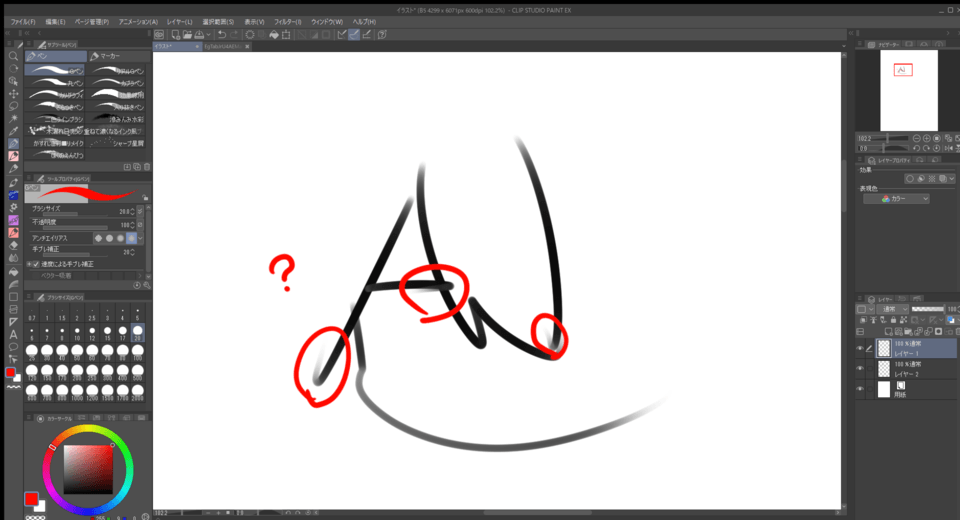The image size is (960, 520).
Task: Open the blend mode 通常 dropdown
Action: pyautogui.click(x=893, y=309)
